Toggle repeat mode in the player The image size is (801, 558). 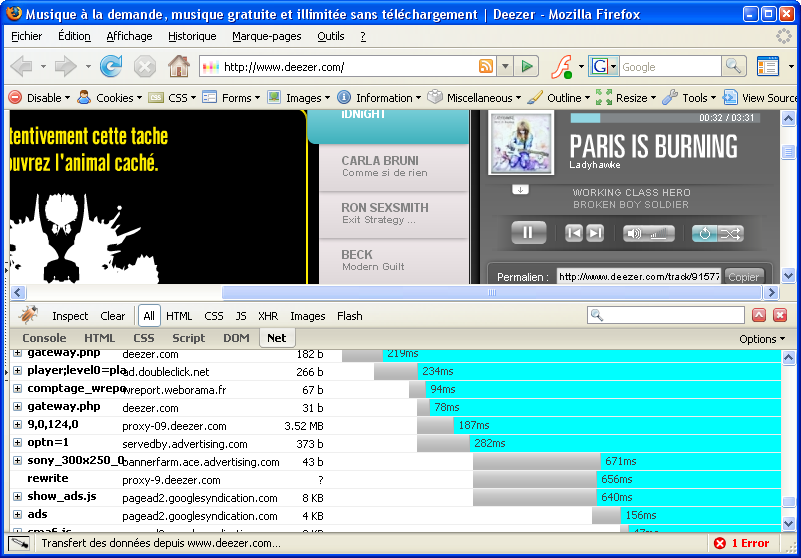coord(704,234)
